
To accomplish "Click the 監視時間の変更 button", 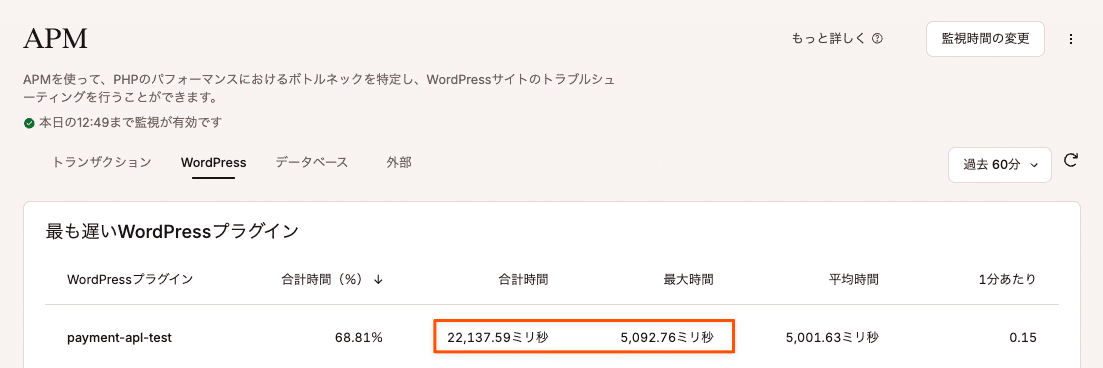I will click(985, 39).
